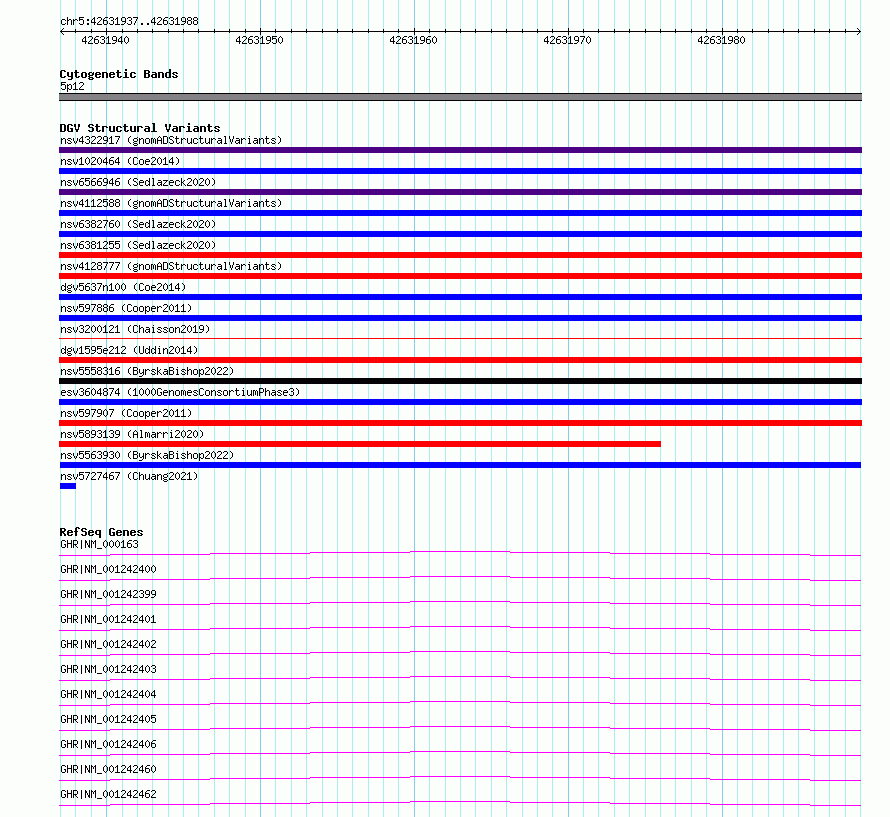Click the nsv5558316 (ByrskaBishop2022) label

147,371
